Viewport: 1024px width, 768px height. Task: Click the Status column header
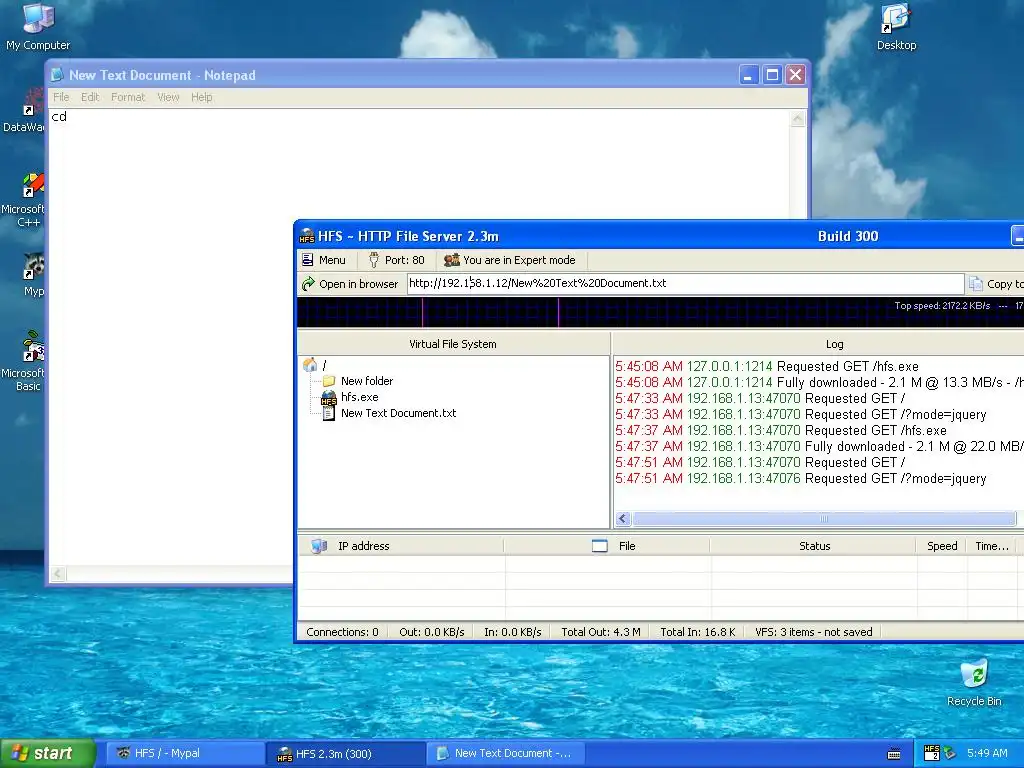click(813, 546)
